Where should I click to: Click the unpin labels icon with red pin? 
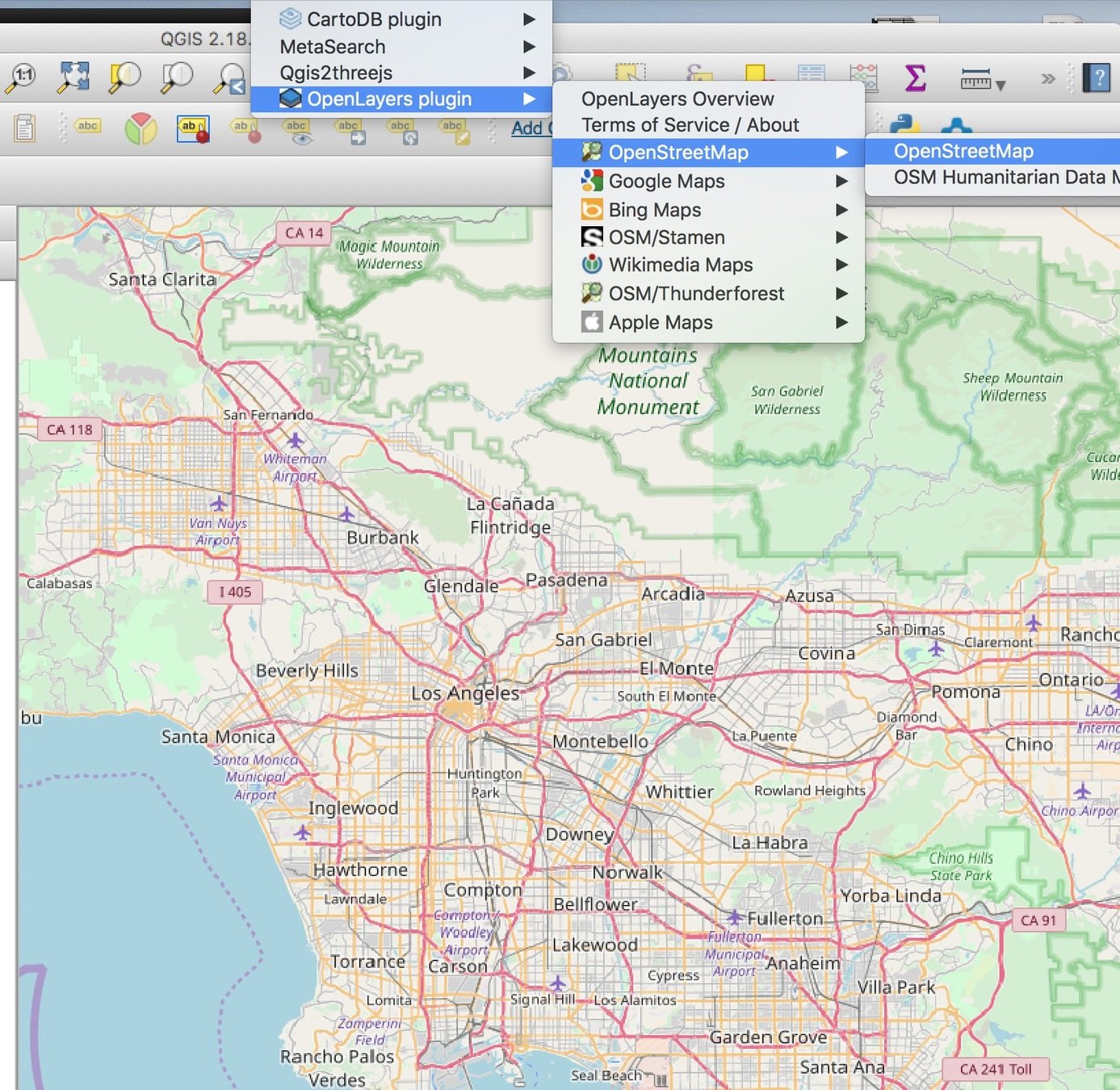pyautogui.click(x=245, y=129)
